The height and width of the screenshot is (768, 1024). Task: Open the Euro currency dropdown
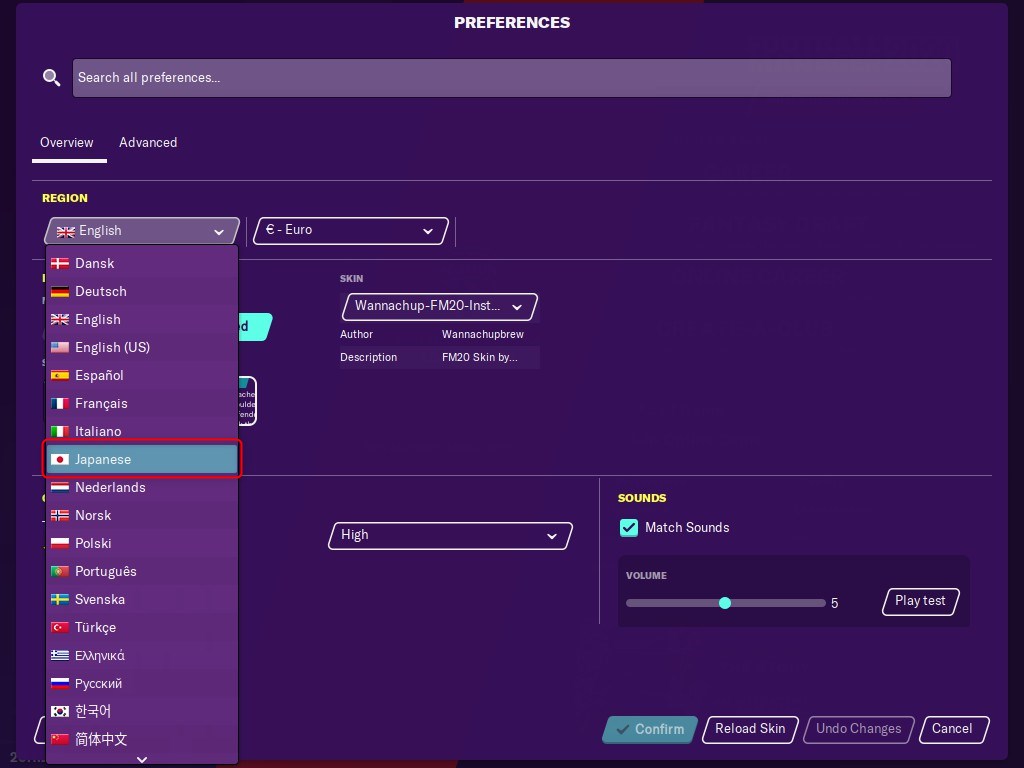point(351,231)
